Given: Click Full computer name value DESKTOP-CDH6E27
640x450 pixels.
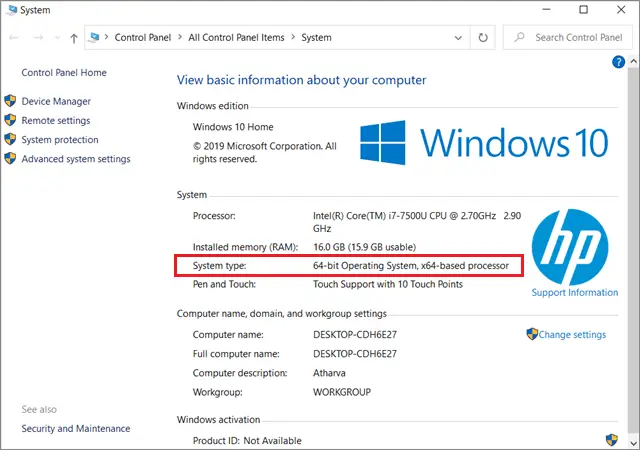Looking at the screenshot, I should point(355,354).
